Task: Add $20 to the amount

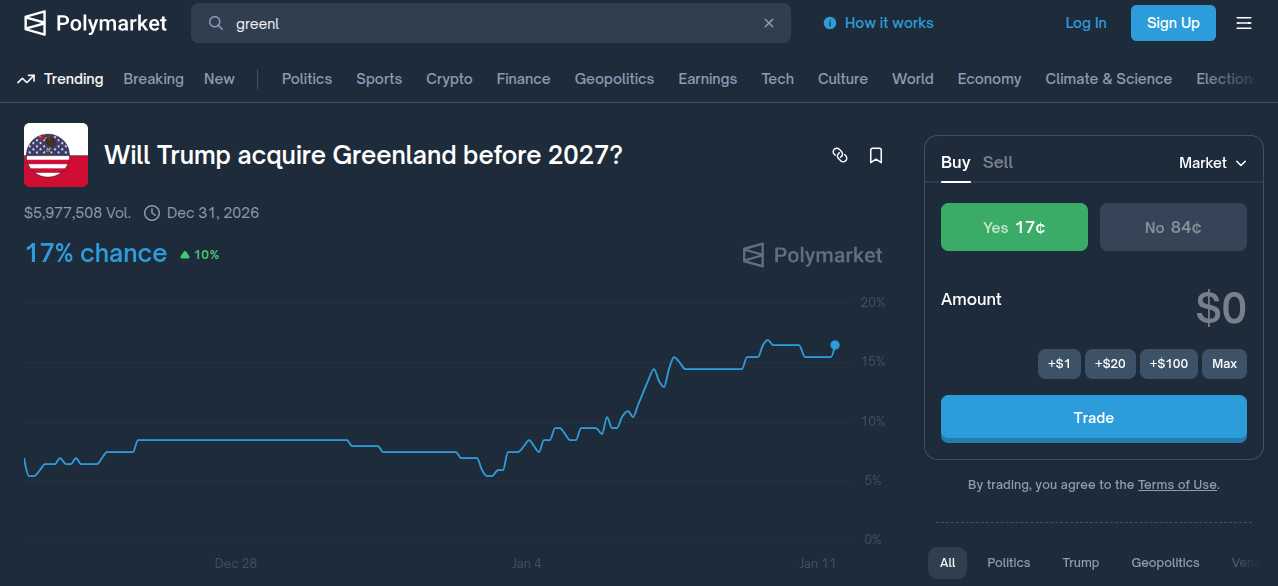Action: tap(1110, 363)
